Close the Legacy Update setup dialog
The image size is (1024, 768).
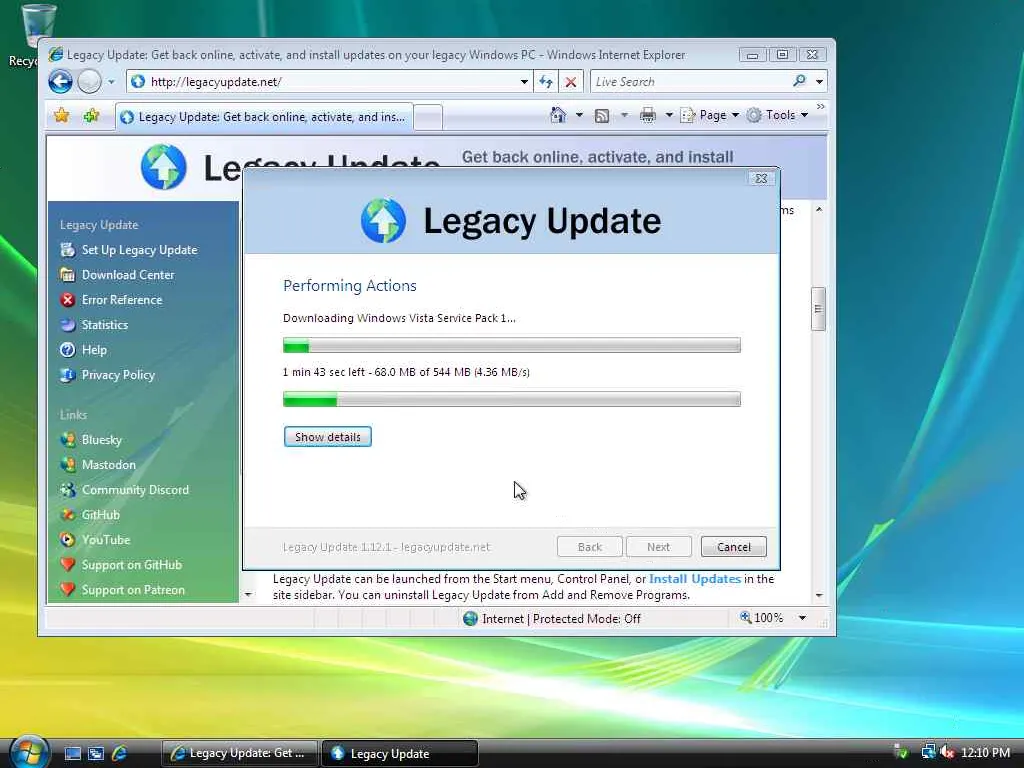point(761,178)
